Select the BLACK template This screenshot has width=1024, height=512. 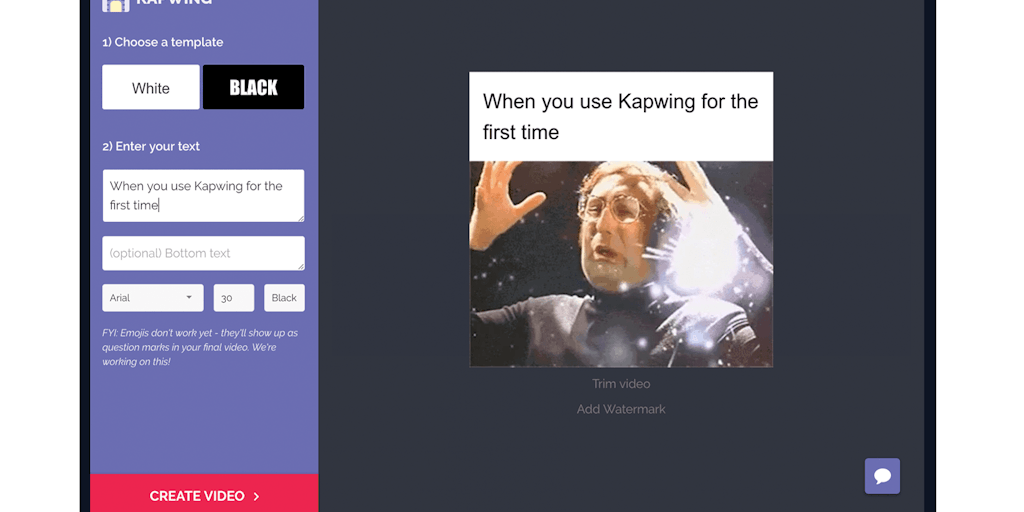253,87
